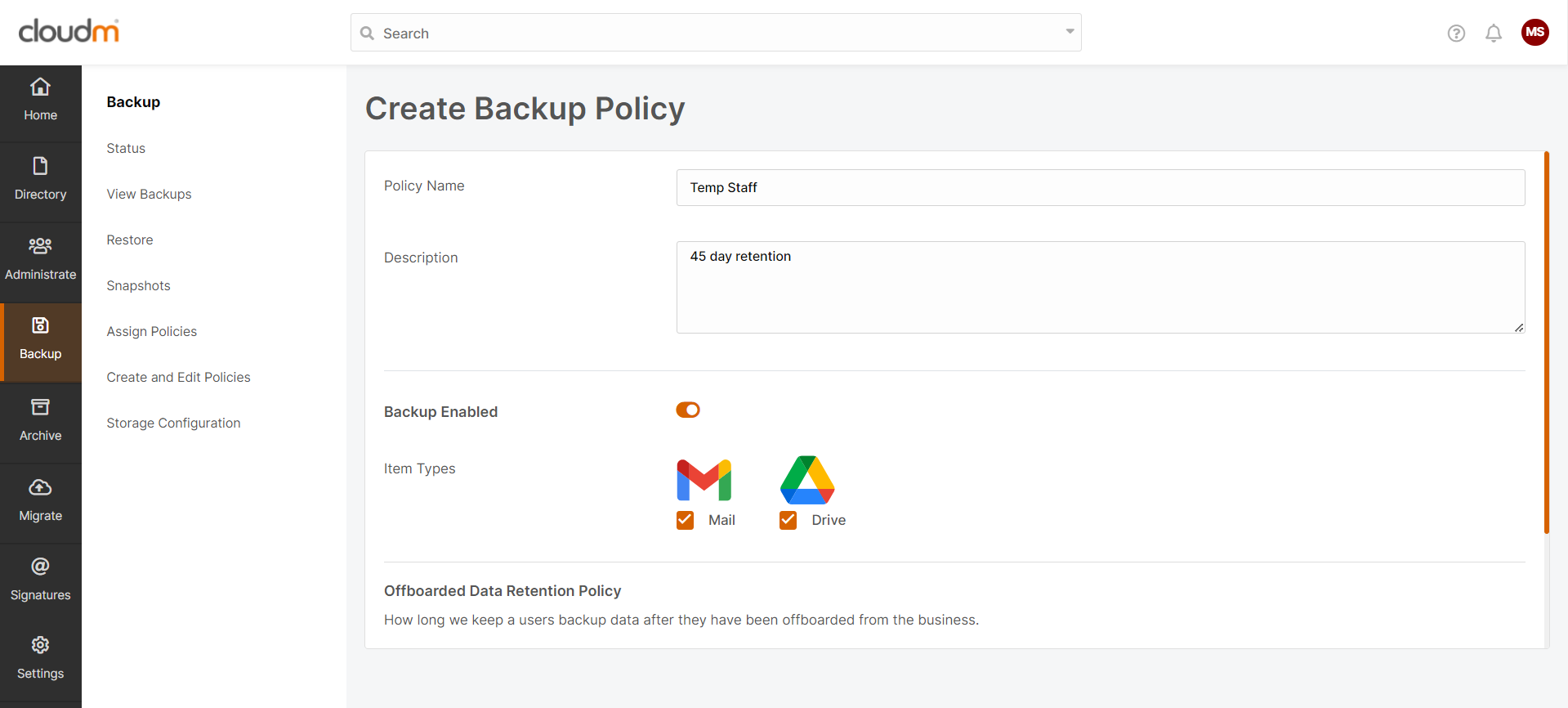Open Settings gear in sidebar

tap(40, 657)
